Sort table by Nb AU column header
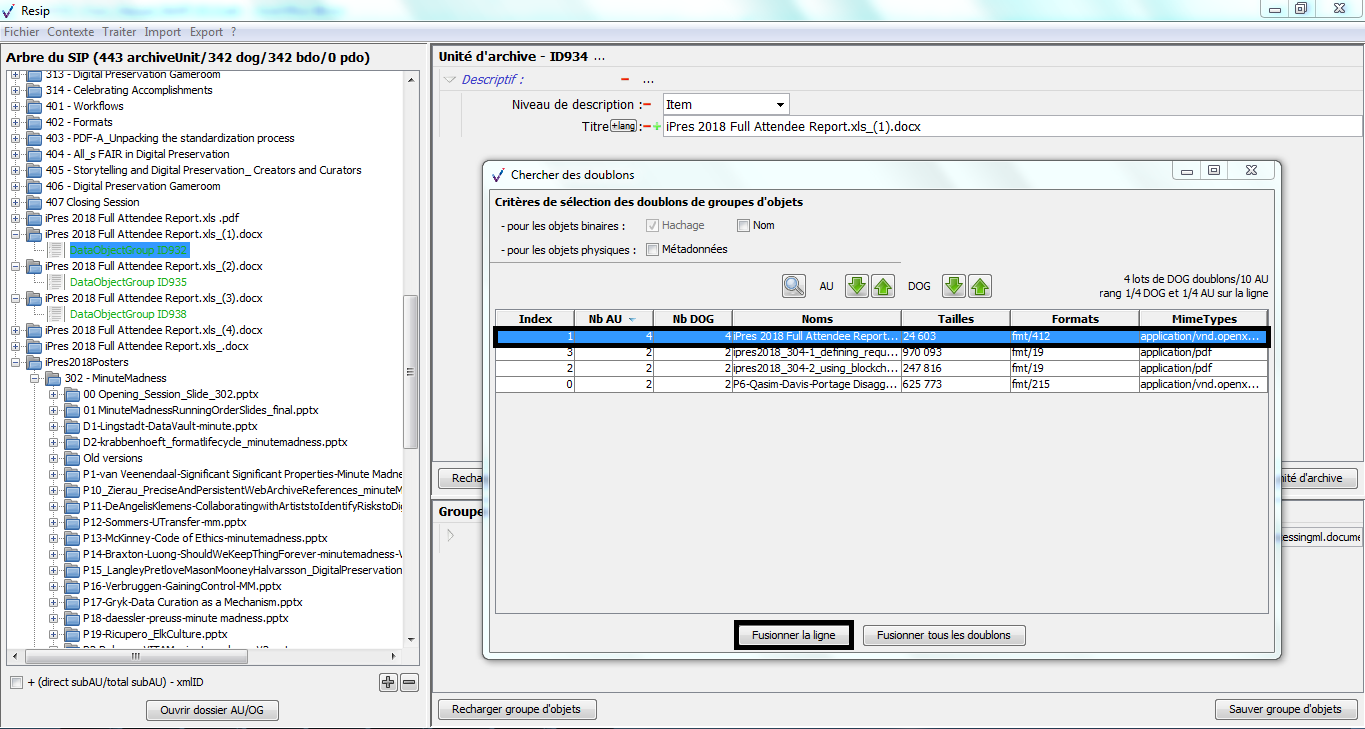The image size is (1365, 729). coord(614,319)
